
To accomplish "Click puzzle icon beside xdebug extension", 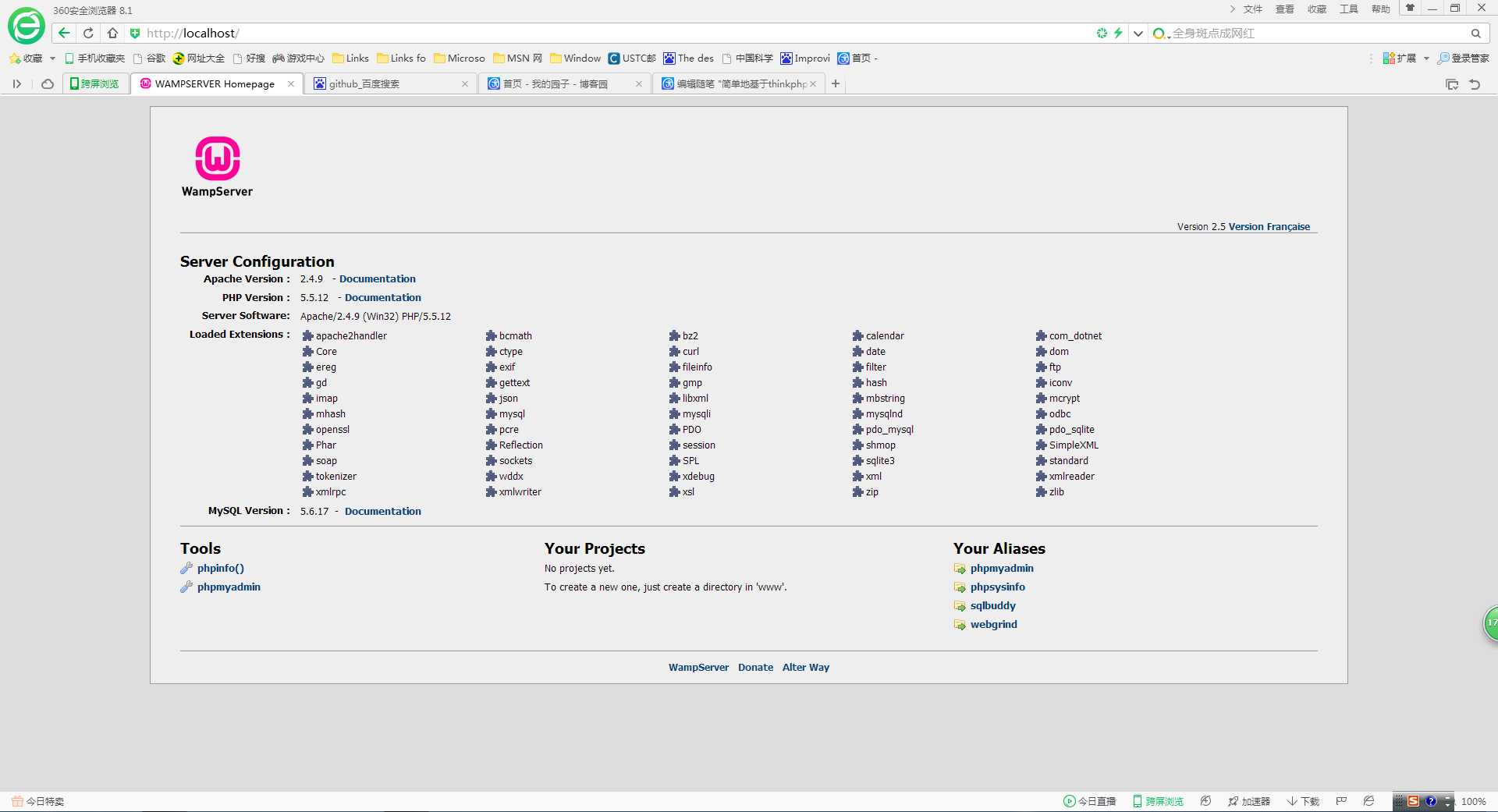I will click(x=674, y=476).
